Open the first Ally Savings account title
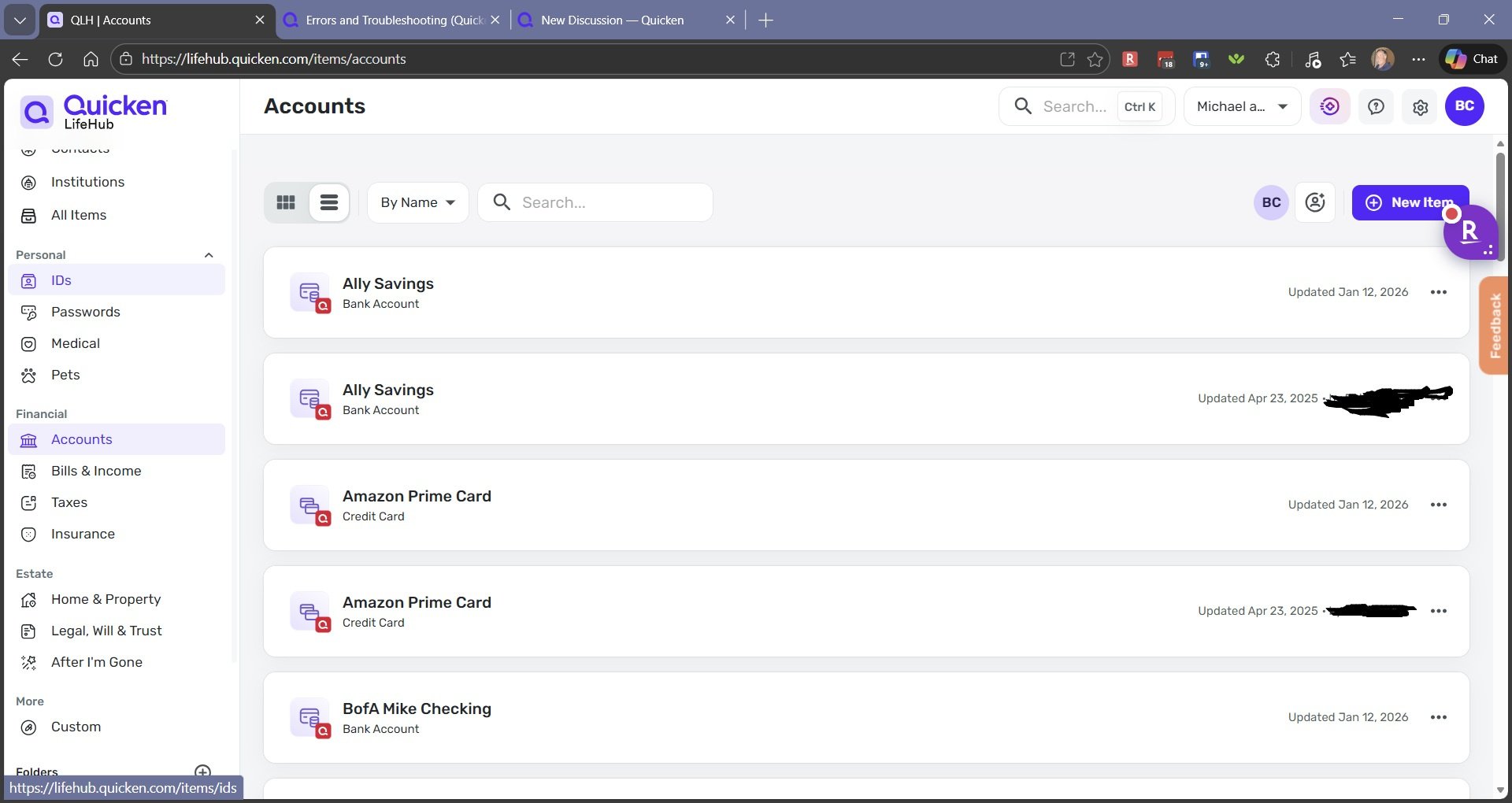 point(387,283)
